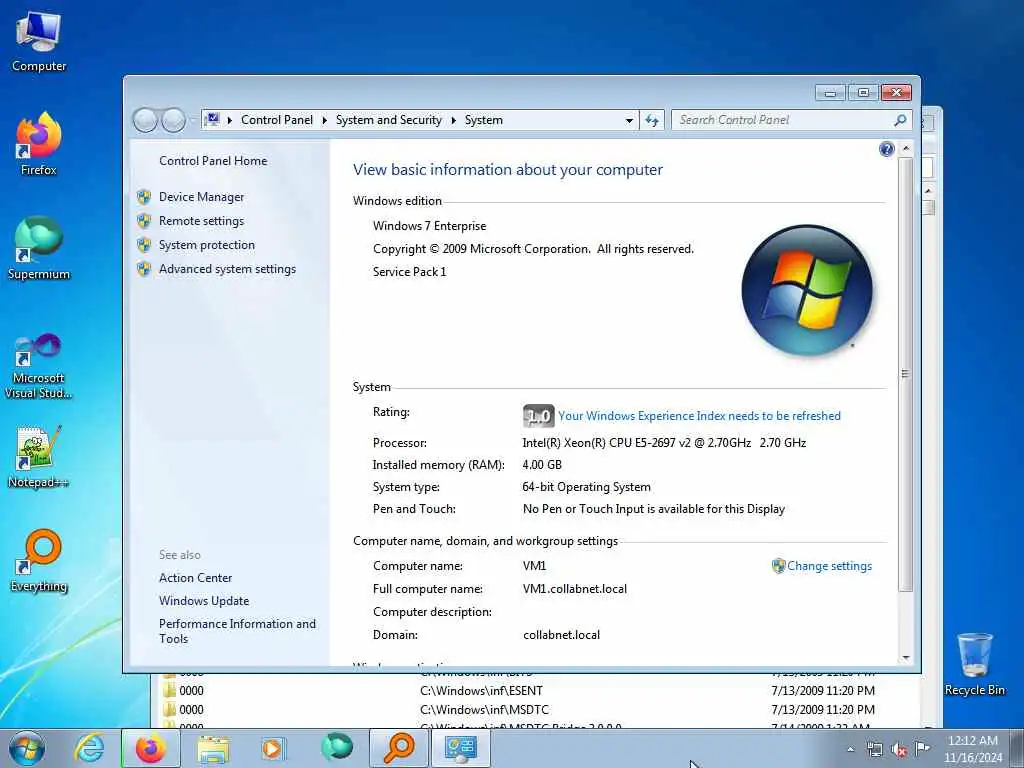The image size is (1024, 768).
Task: Refresh the Windows Experience Index link
Action: 699,416
